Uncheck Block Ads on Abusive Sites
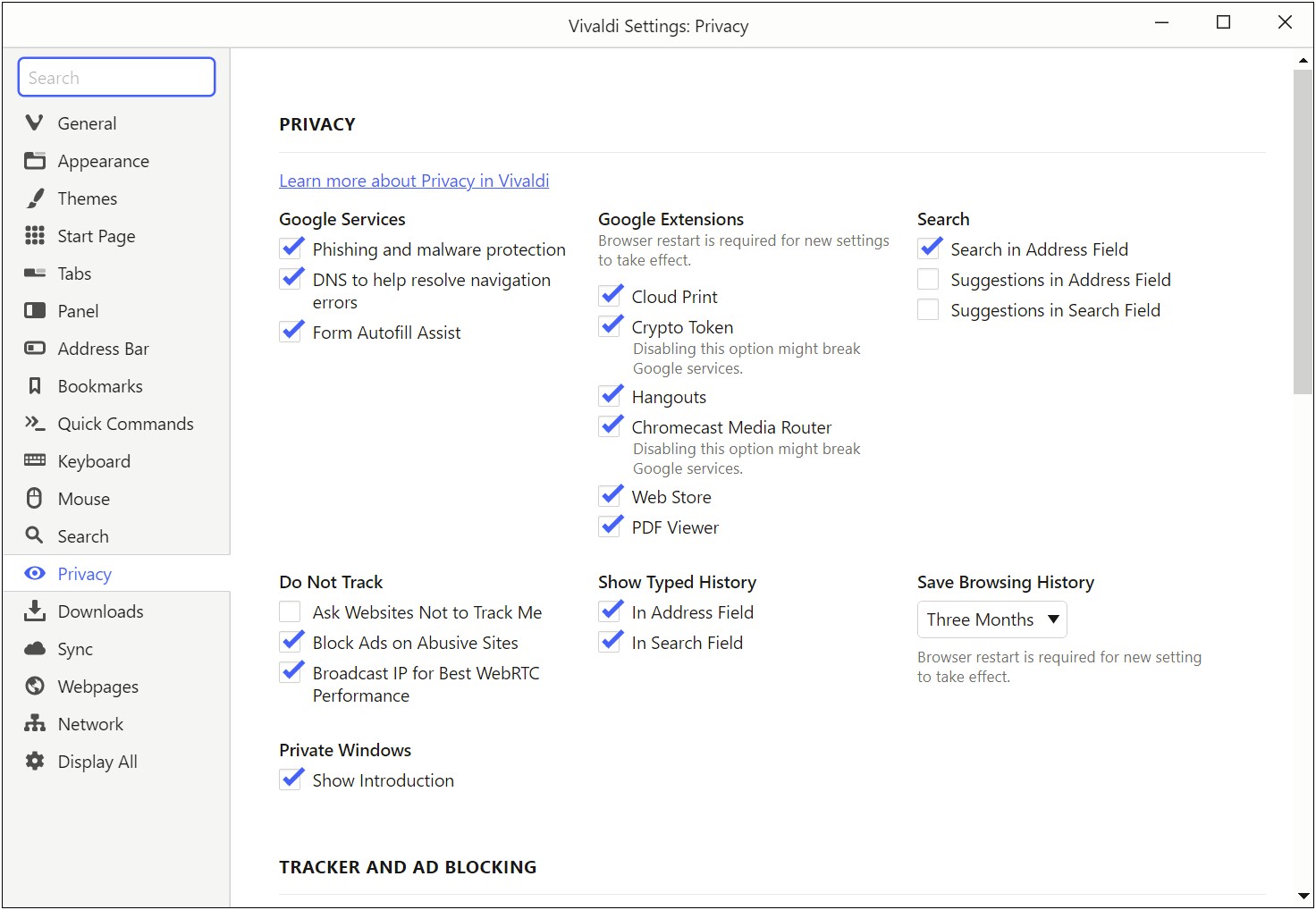The height and width of the screenshot is (910, 1316). click(291, 642)
